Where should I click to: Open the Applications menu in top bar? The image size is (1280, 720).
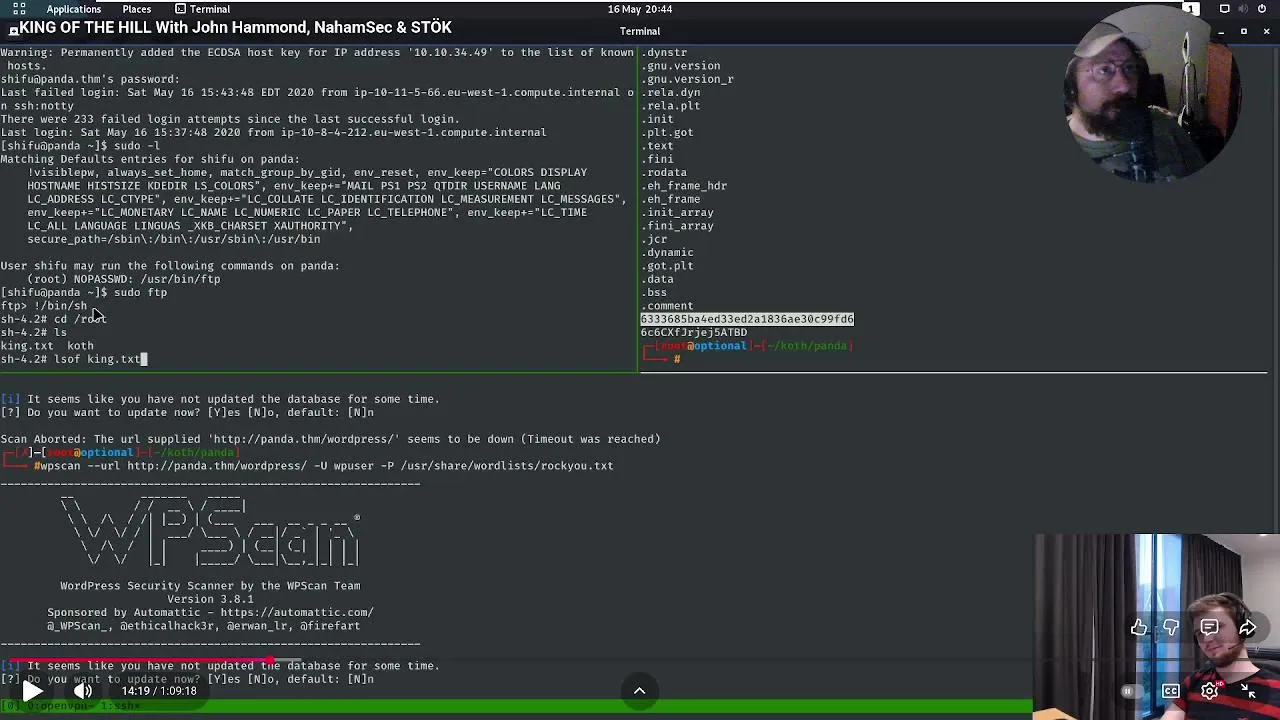[73, 9]
